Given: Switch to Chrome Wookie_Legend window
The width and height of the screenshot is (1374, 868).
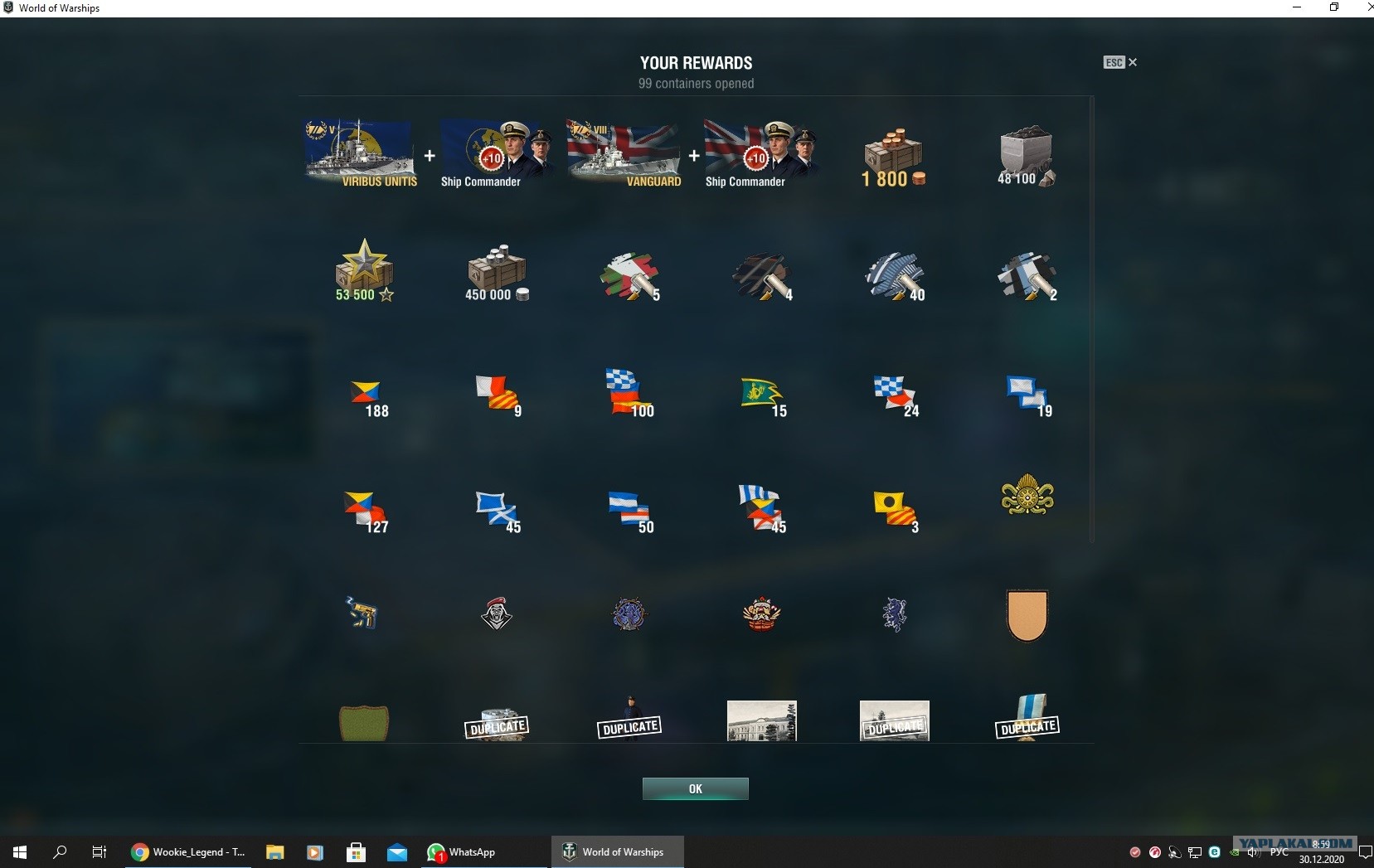Looking at the screenshot, I should (x=188, y=851).
